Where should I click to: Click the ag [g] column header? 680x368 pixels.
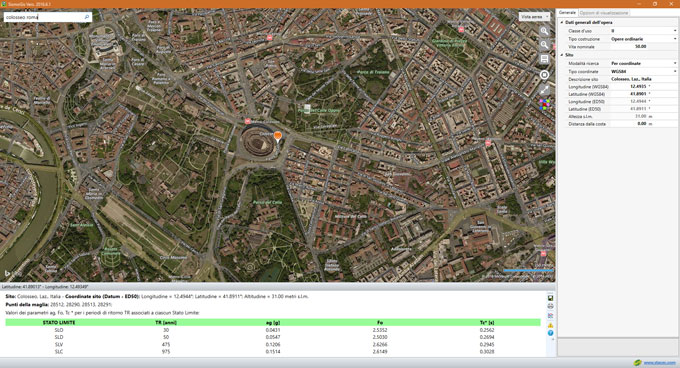pos(273,322)
